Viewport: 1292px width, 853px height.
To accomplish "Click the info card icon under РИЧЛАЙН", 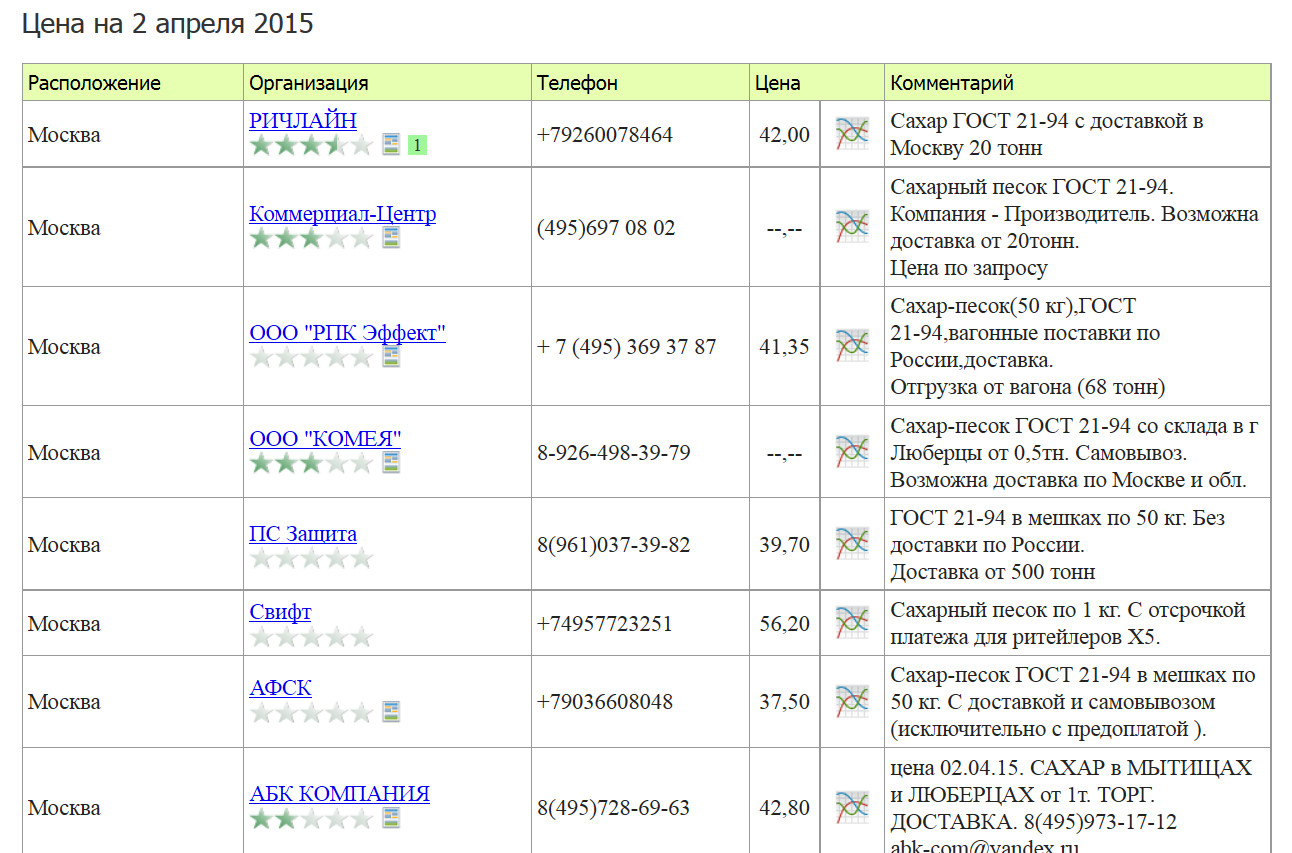I will click(x=391, y=145).
